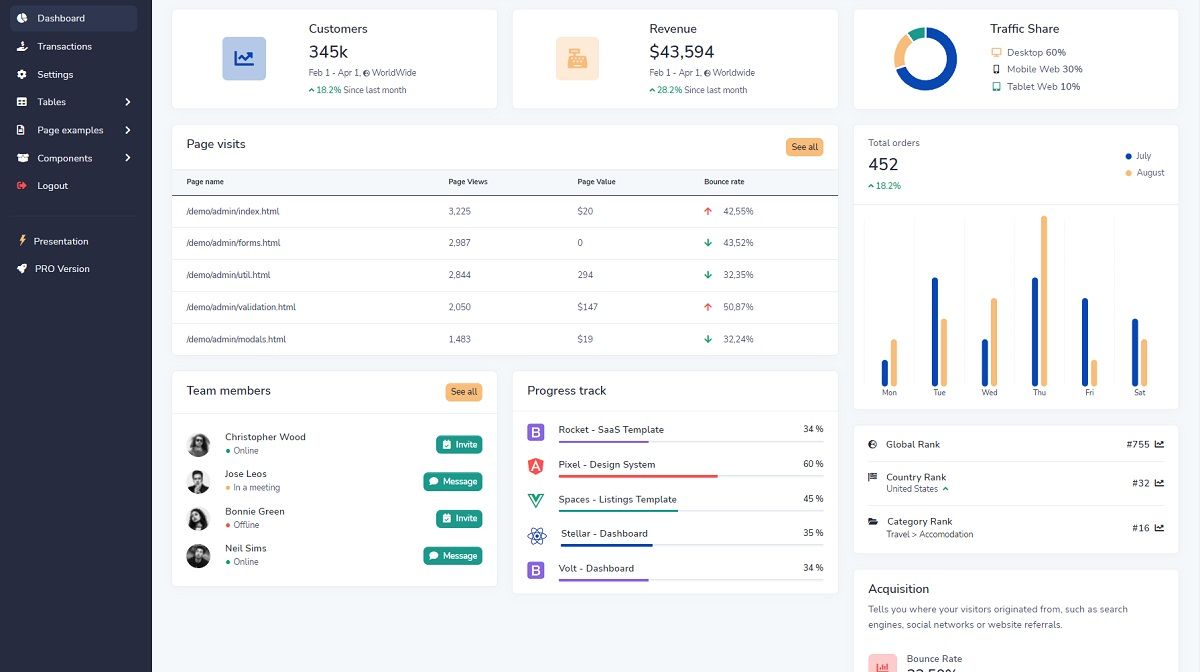1200x672 pixels.
Task: Click the Settings gear icon in sidebar
Action: [x=22, y=74]
